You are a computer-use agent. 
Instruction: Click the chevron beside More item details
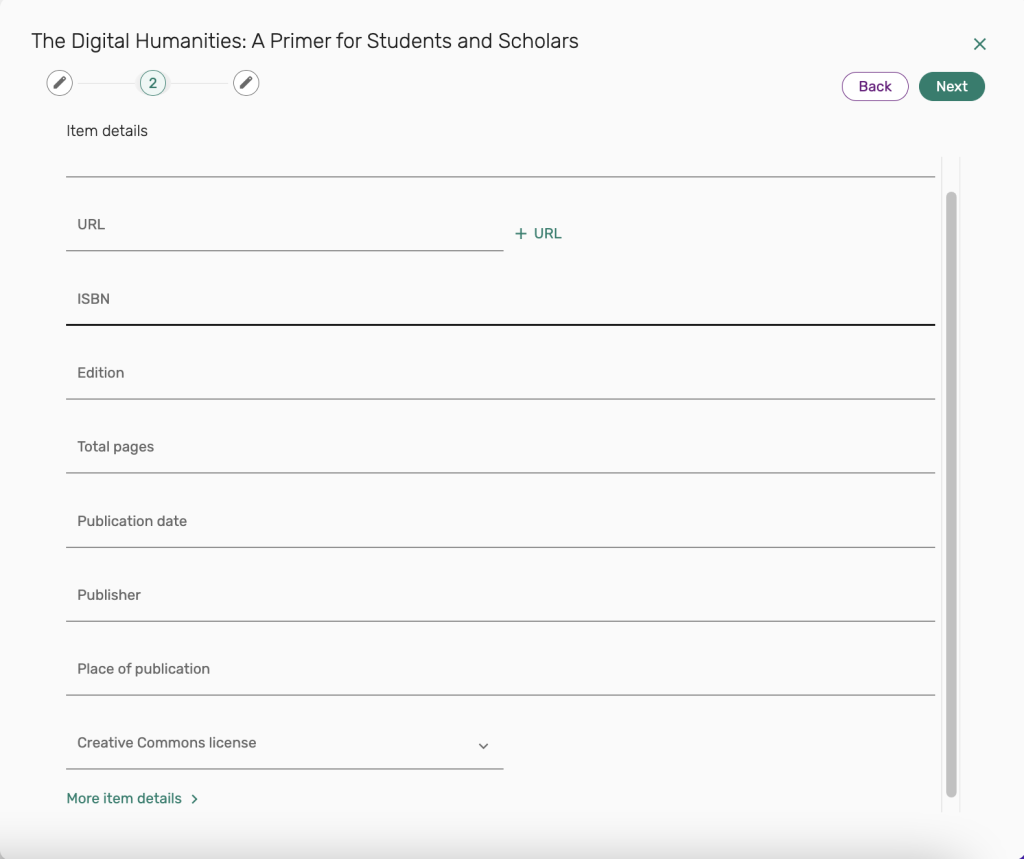point(194,799)
